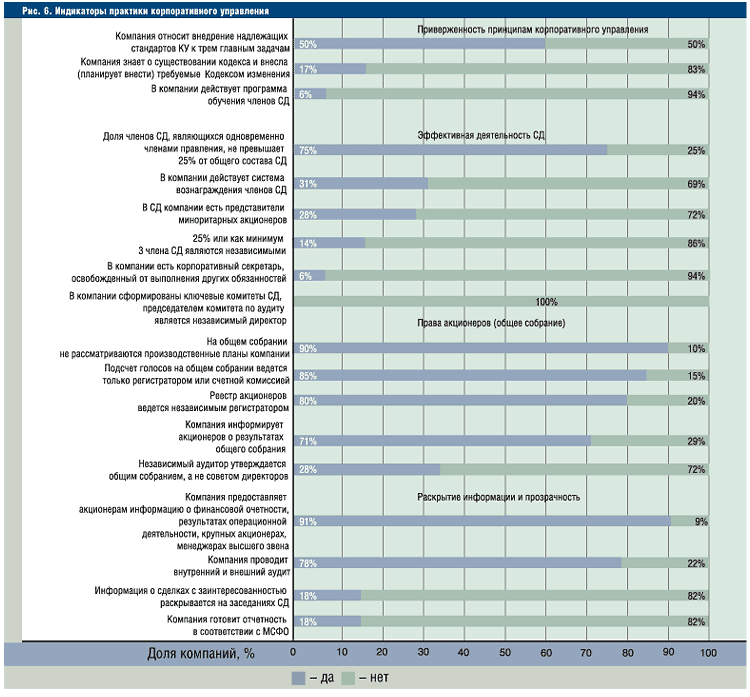Click the '83%' value label
The height and width of the screenshot is (697, 750).
[696, 69]
